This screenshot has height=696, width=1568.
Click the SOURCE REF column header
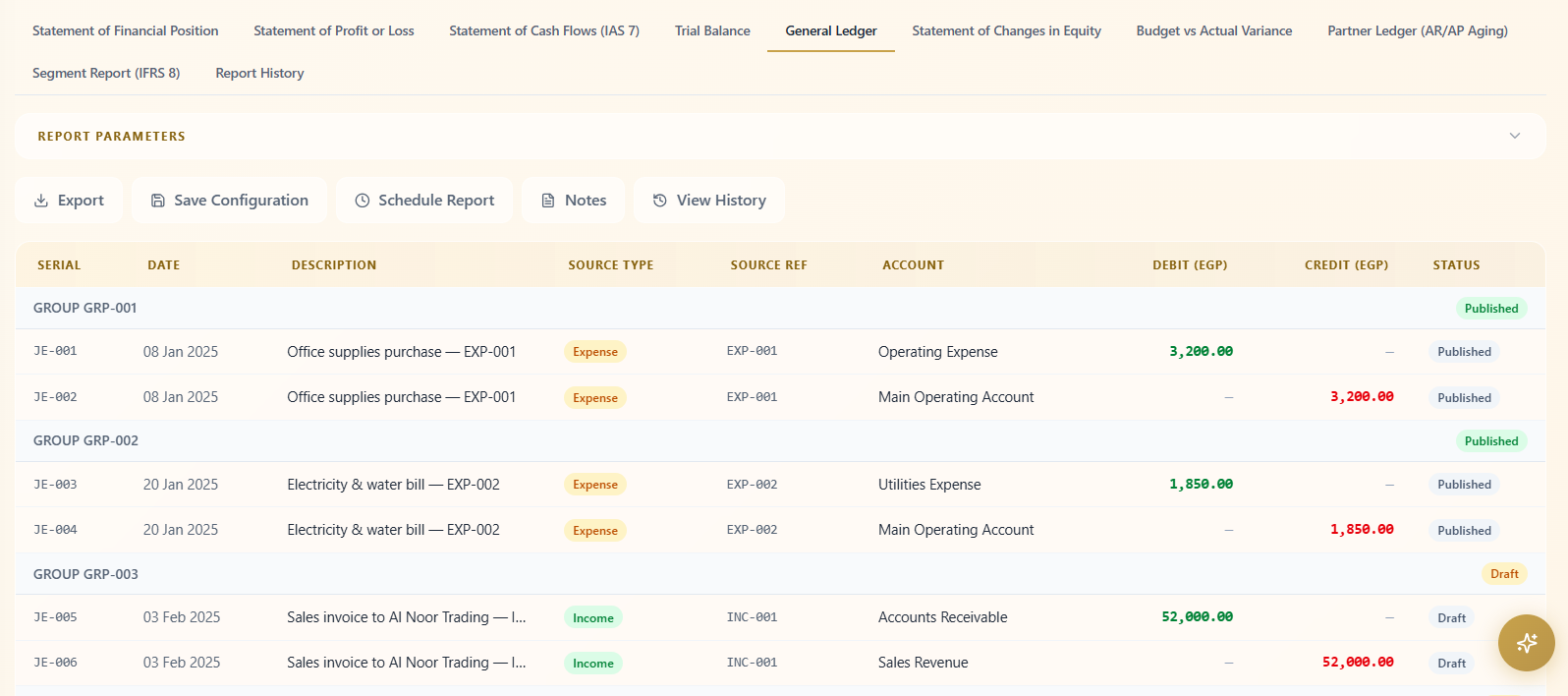point(768,265)
